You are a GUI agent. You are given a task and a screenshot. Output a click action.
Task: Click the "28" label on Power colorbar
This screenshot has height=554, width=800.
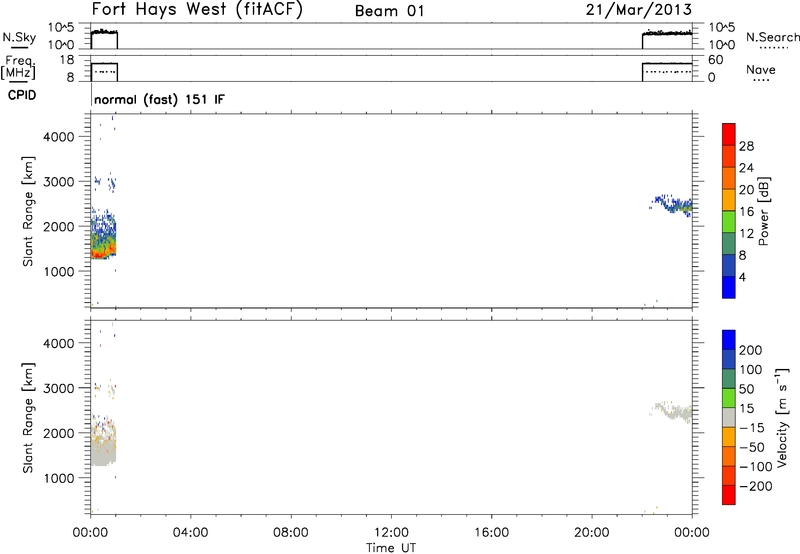tap(746, 146)
